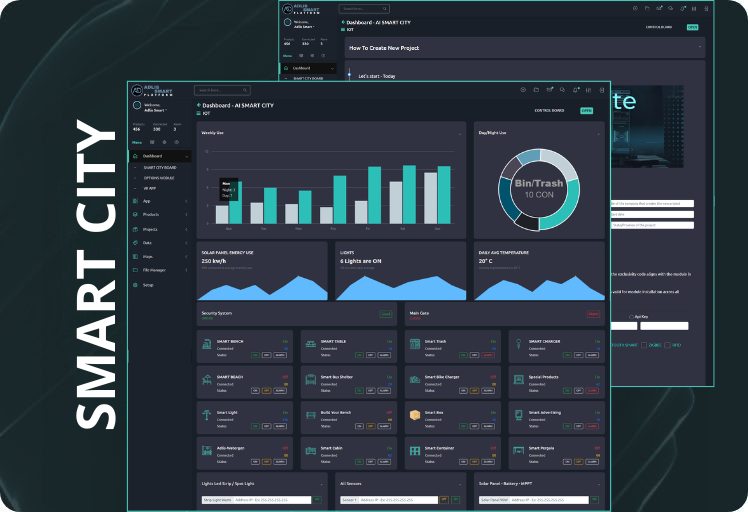Click the Smart Bus Shelter icon
The width and height of the screenshot is (748, 512).
[x=311, y=381]
